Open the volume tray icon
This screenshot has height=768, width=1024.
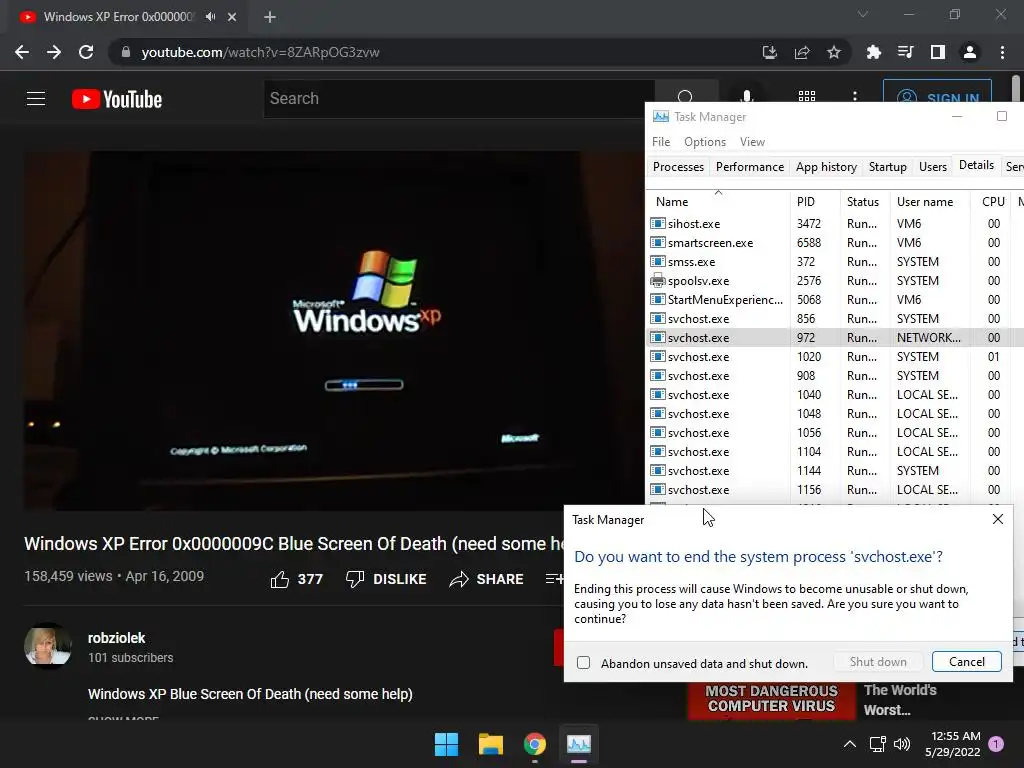pos(901,744)
